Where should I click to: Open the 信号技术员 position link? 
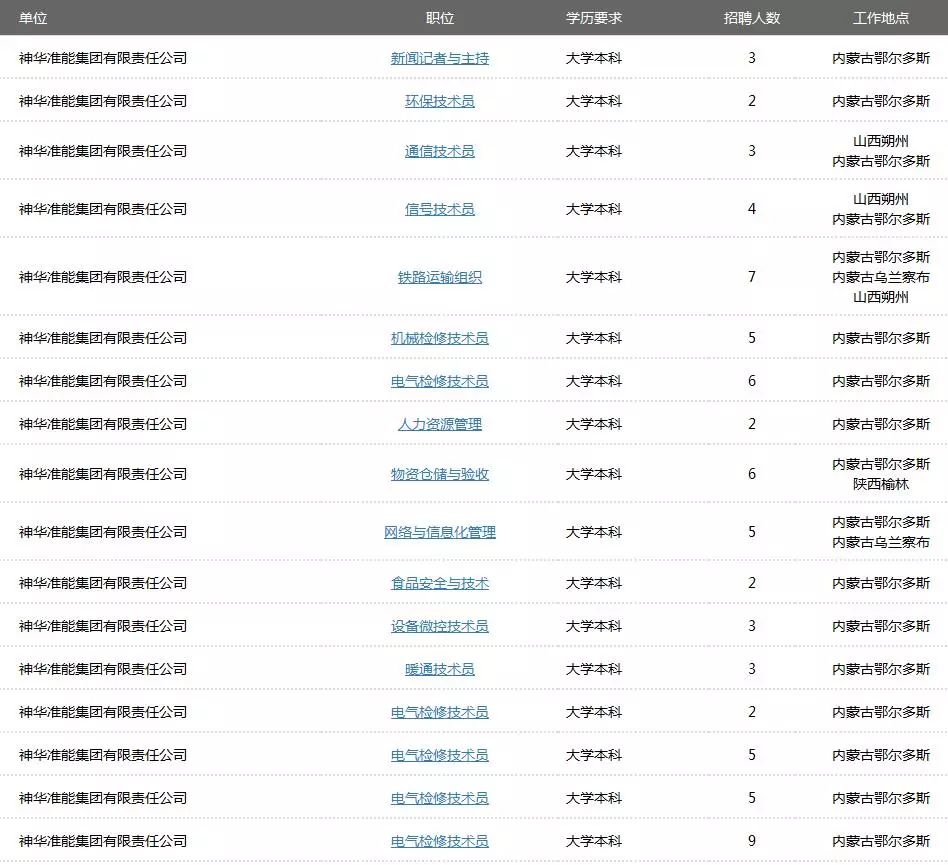tap(440, 209)
